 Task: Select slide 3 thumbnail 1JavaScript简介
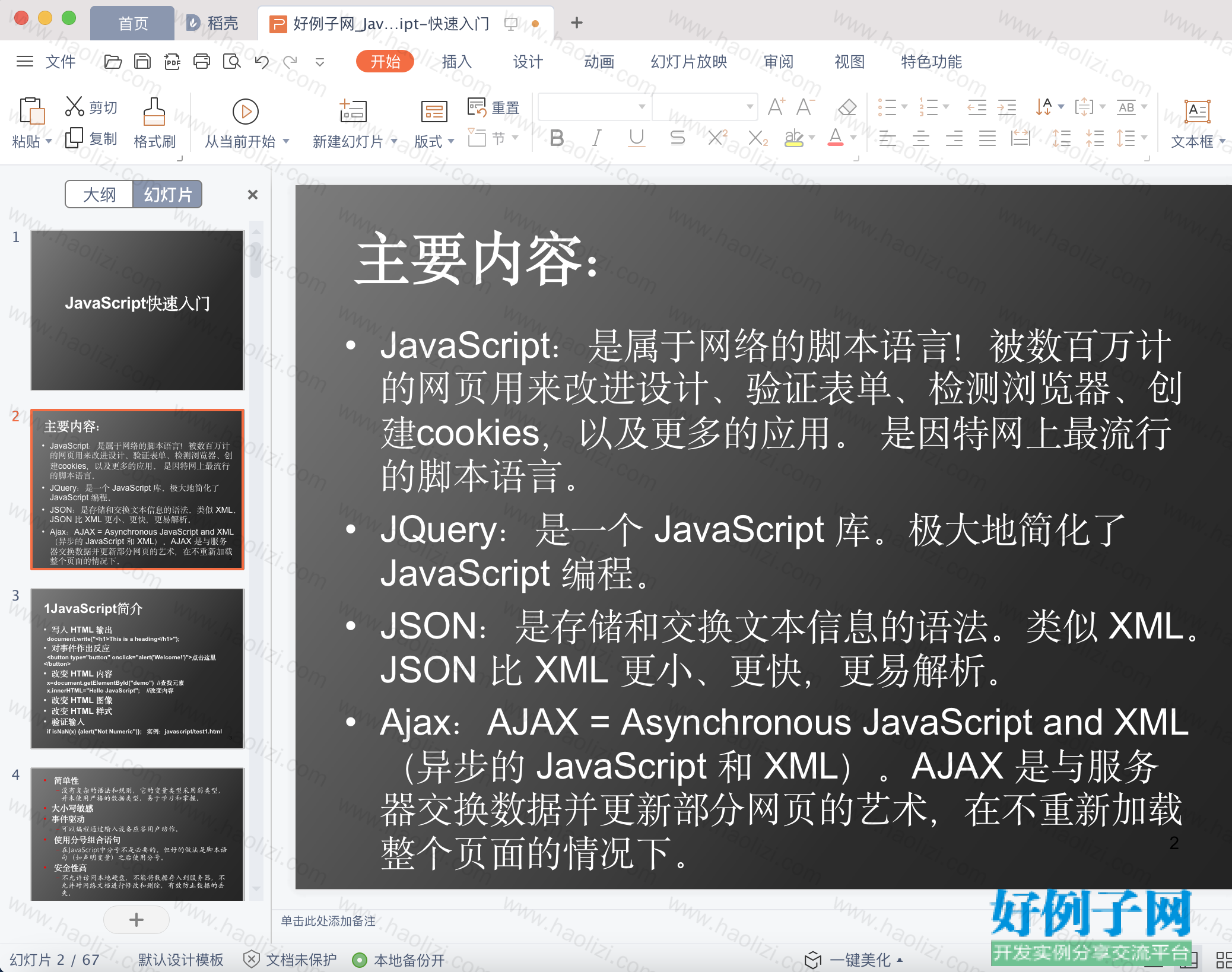point(137,668)
